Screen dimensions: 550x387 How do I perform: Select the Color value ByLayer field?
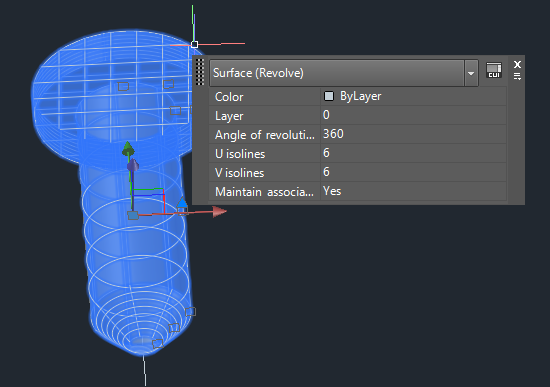(413, 96)
